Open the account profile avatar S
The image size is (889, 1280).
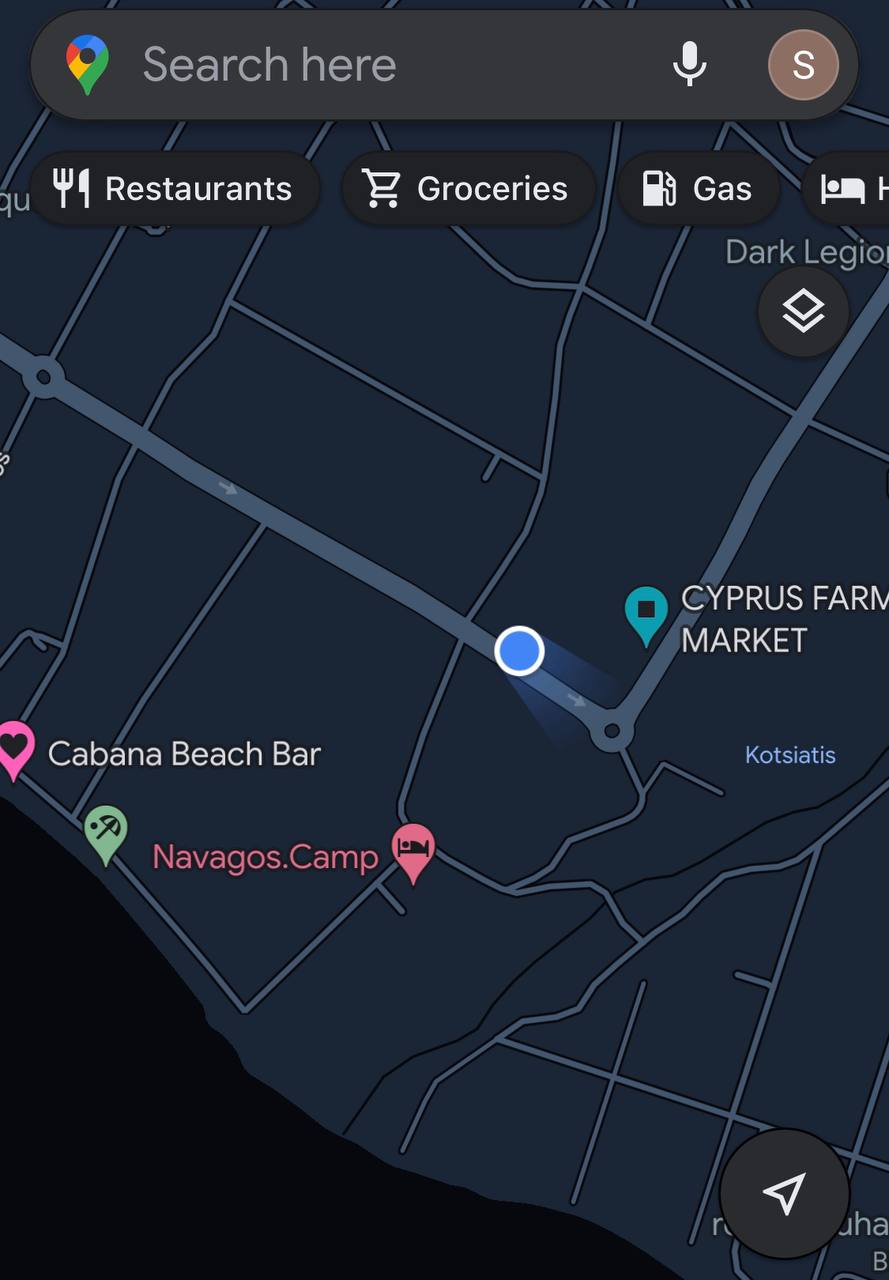pyautogui.click(x=803, y=65)
